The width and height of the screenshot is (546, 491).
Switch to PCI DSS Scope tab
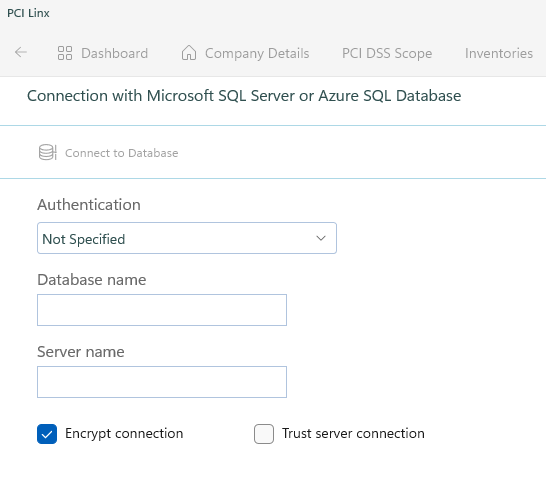pos(387,53)
